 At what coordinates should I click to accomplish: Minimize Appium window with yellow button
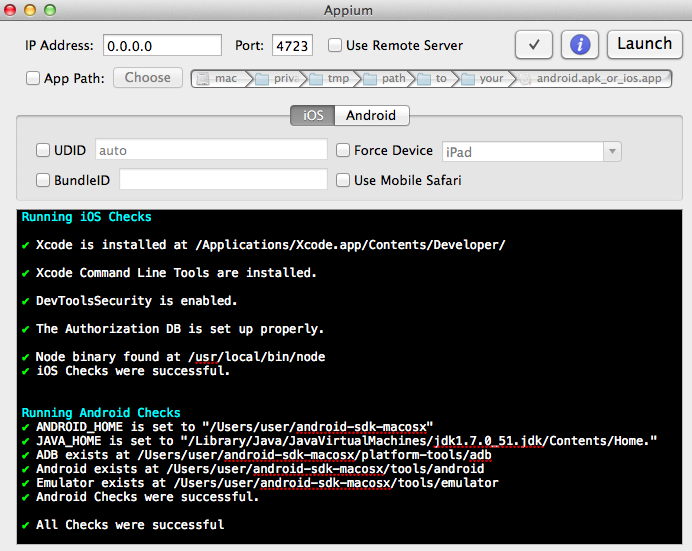pos(30,10)
